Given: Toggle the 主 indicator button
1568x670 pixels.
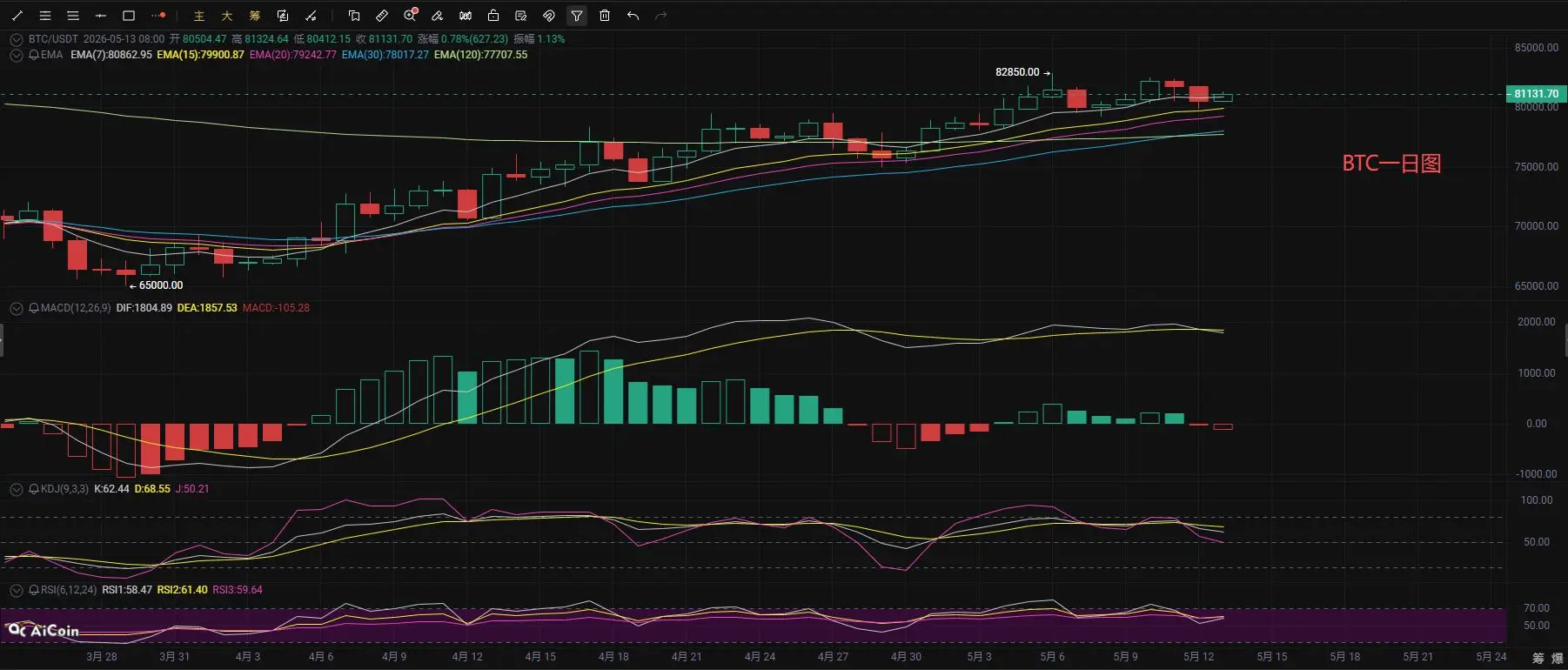Looking at the screenshot, I should (x=199, y=16).
